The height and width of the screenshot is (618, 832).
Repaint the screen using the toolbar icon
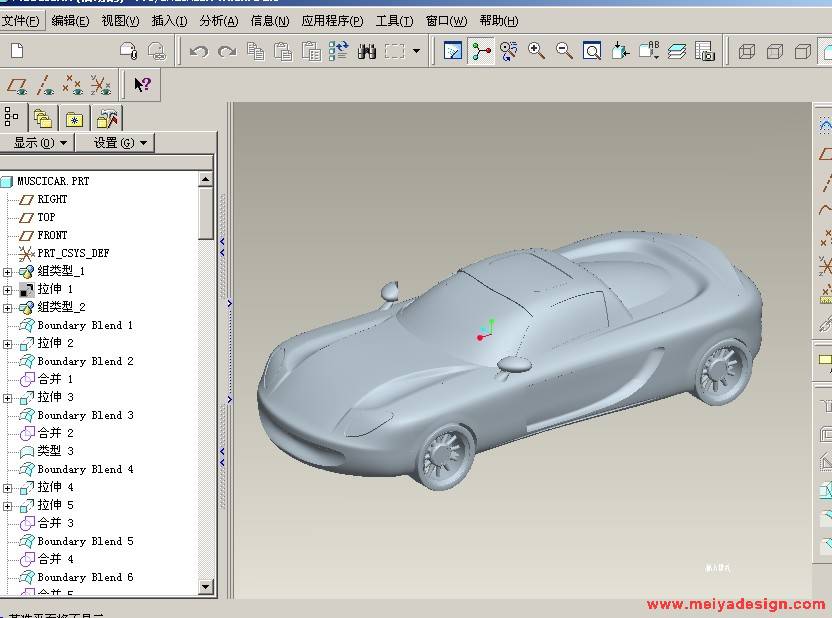[453, 51]
